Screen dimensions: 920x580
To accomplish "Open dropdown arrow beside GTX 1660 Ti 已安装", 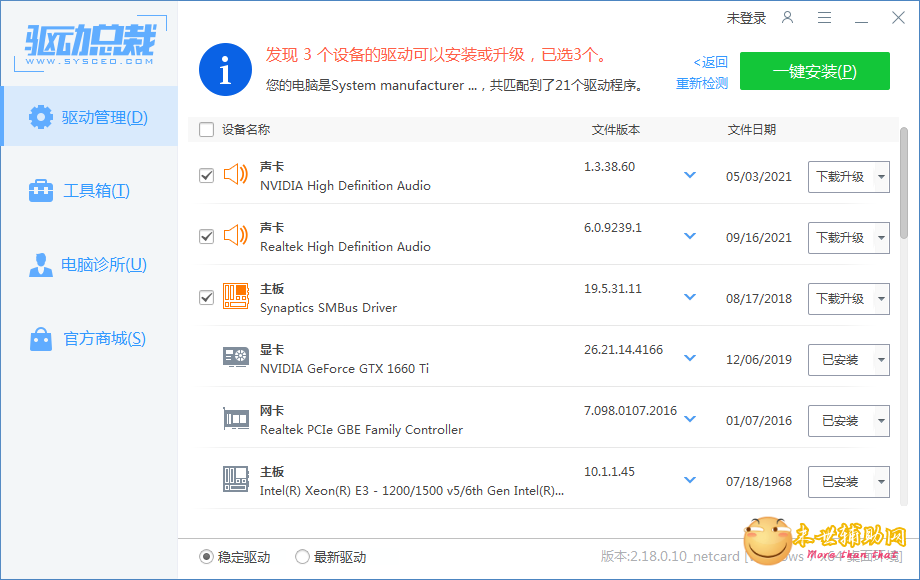I will 881,360.
